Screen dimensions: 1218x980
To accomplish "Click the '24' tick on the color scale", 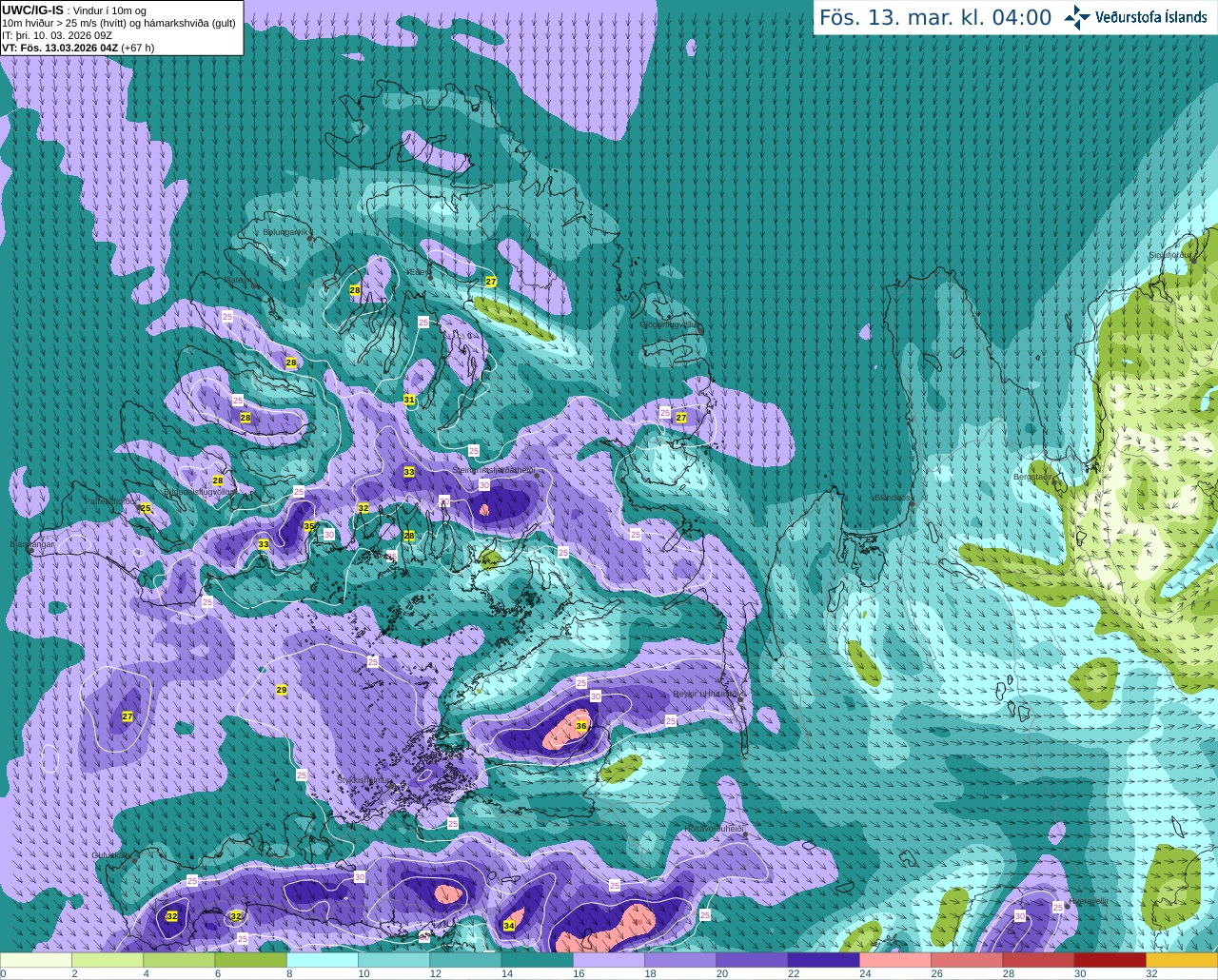I will click(865, 973).
